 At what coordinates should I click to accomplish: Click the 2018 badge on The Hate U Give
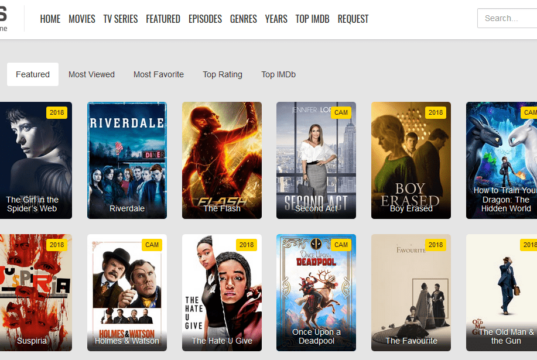tap(247, 245)
